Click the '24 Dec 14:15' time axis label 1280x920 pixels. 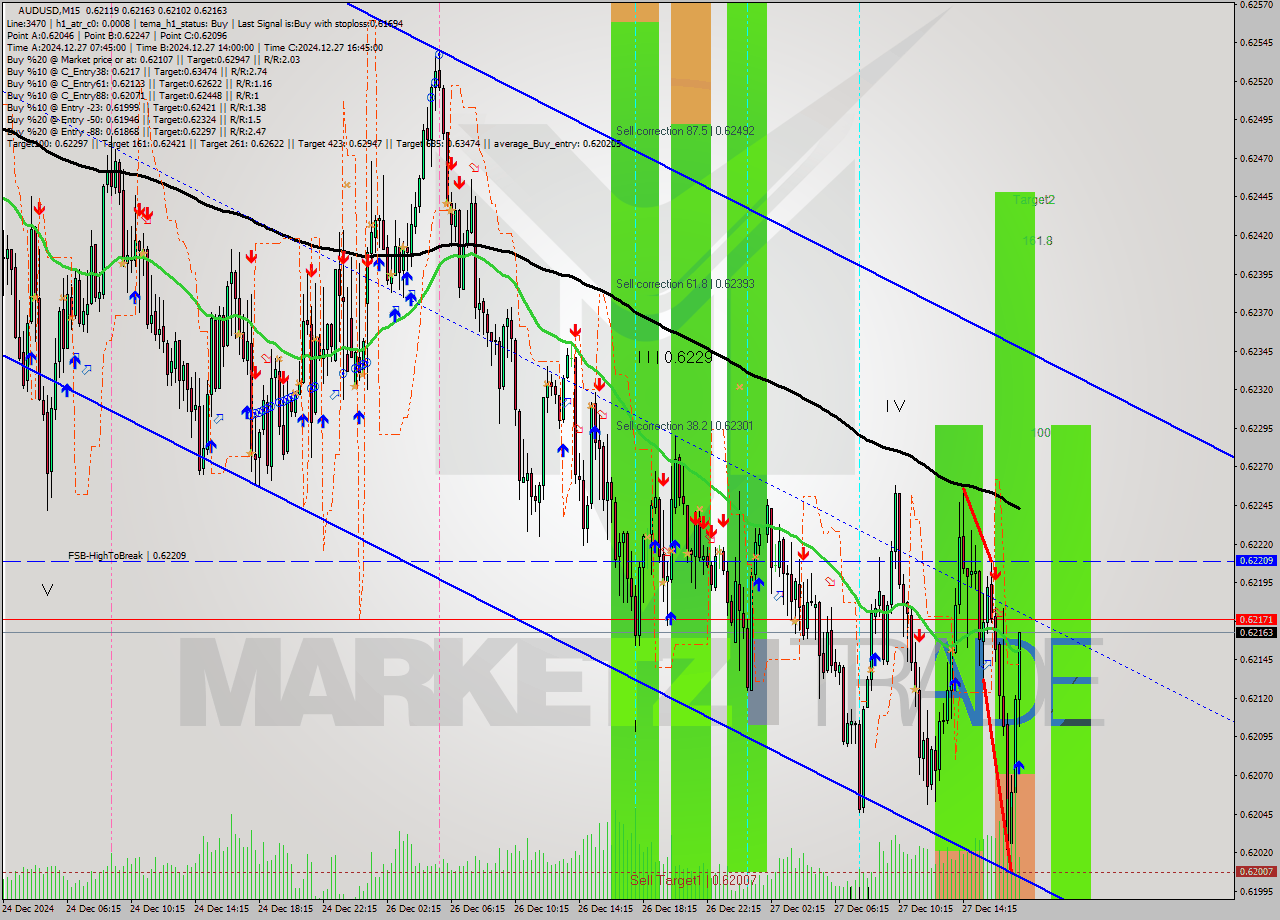pyautogui.click(x=221, y=909)
